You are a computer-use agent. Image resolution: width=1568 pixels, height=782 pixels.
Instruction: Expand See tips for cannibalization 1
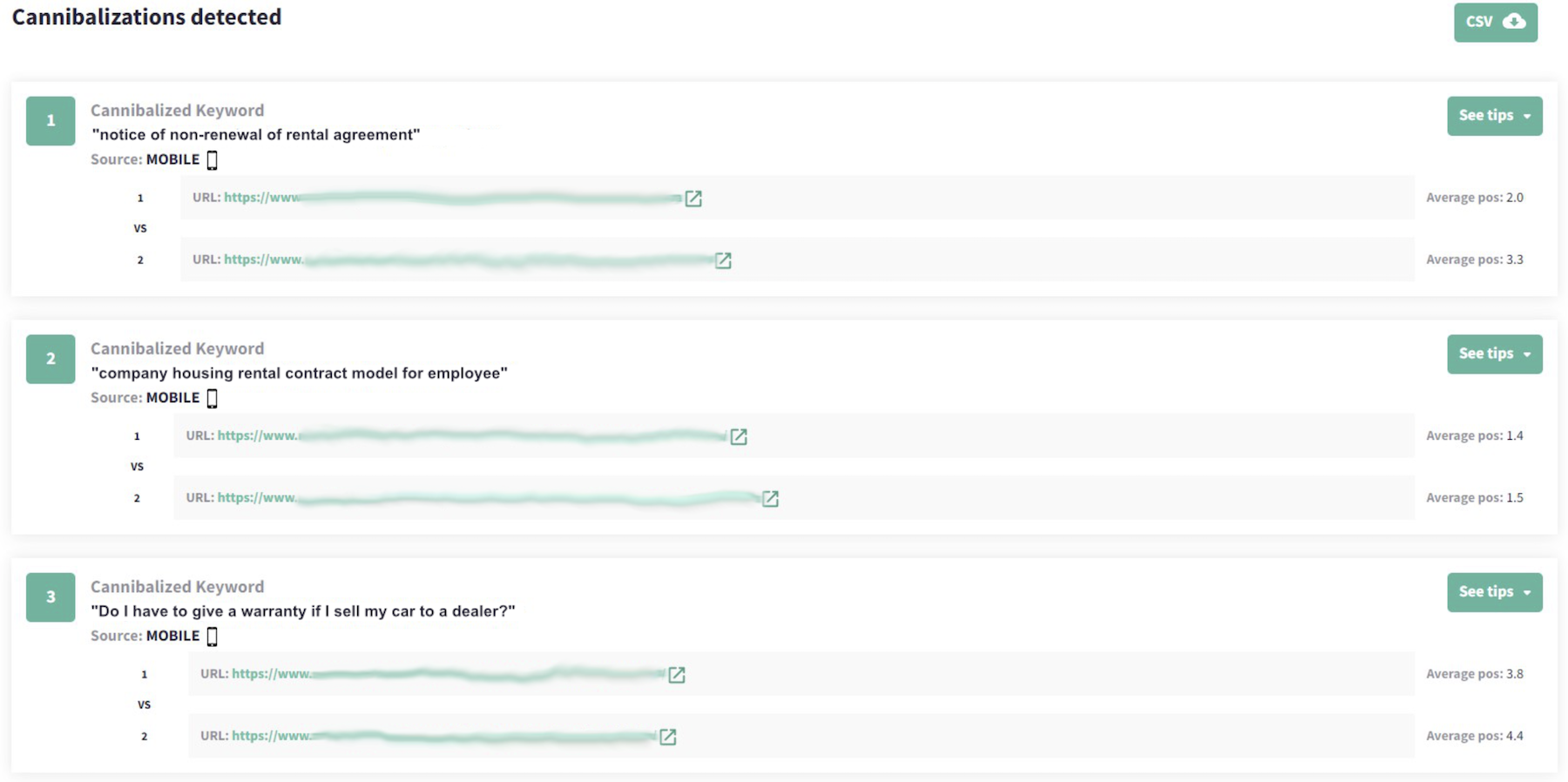point(1494,116)
